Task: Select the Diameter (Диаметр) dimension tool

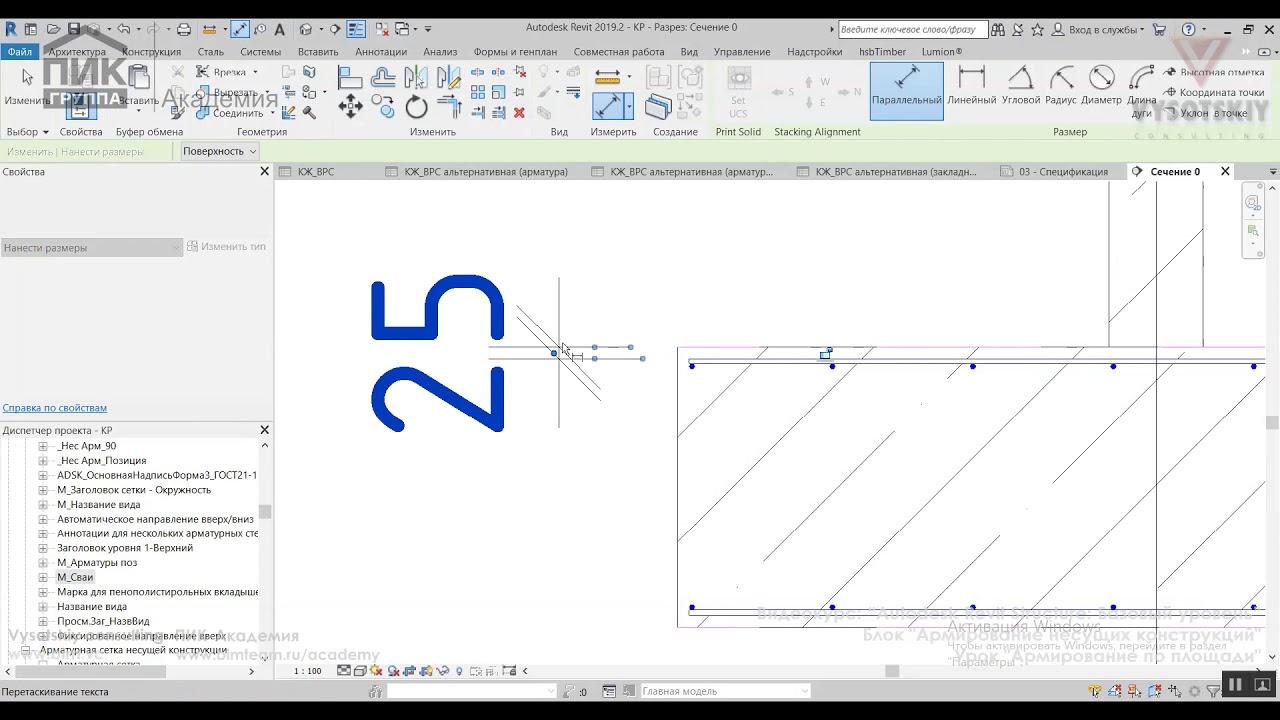Action: pos(1101,86)
